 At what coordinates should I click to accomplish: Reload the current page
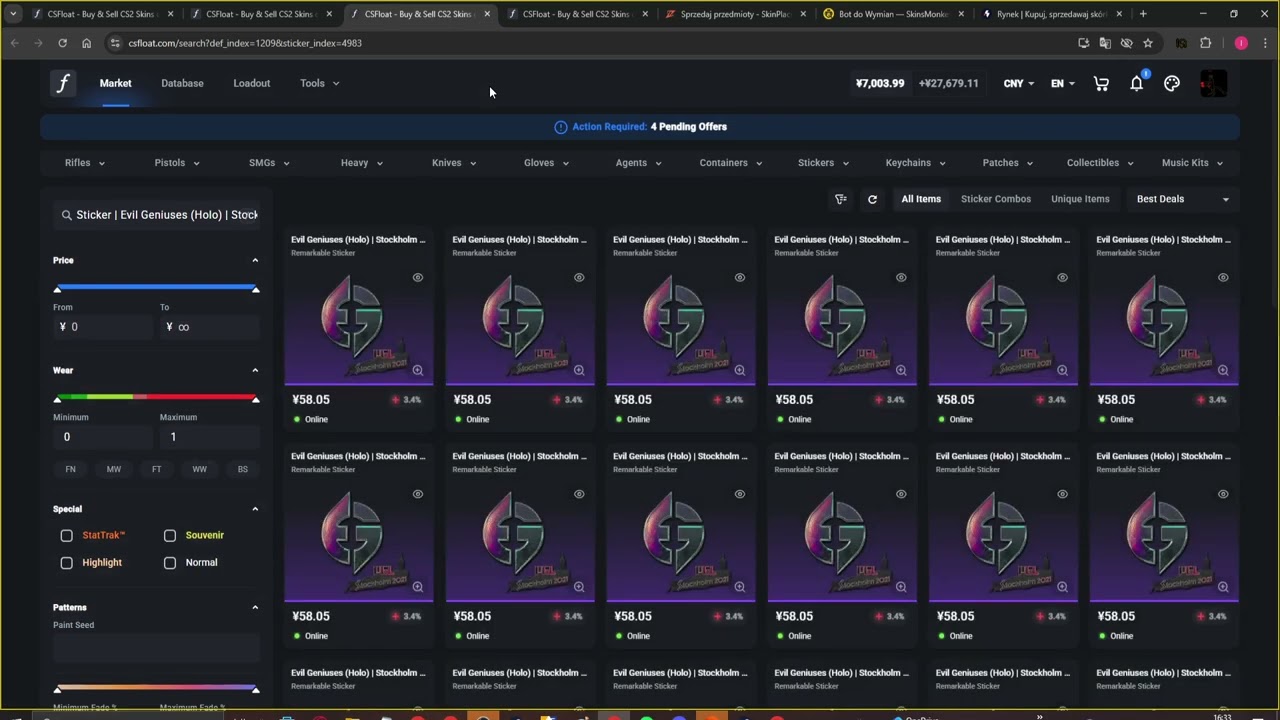pos(62,43)
